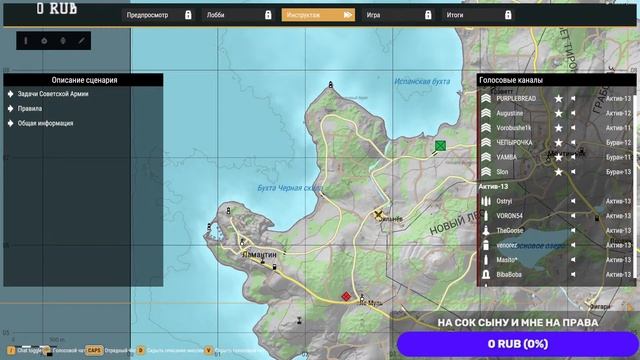
Task: Toggle star for VAMBA
Action: pyautogui.click(x=558, y=157)
